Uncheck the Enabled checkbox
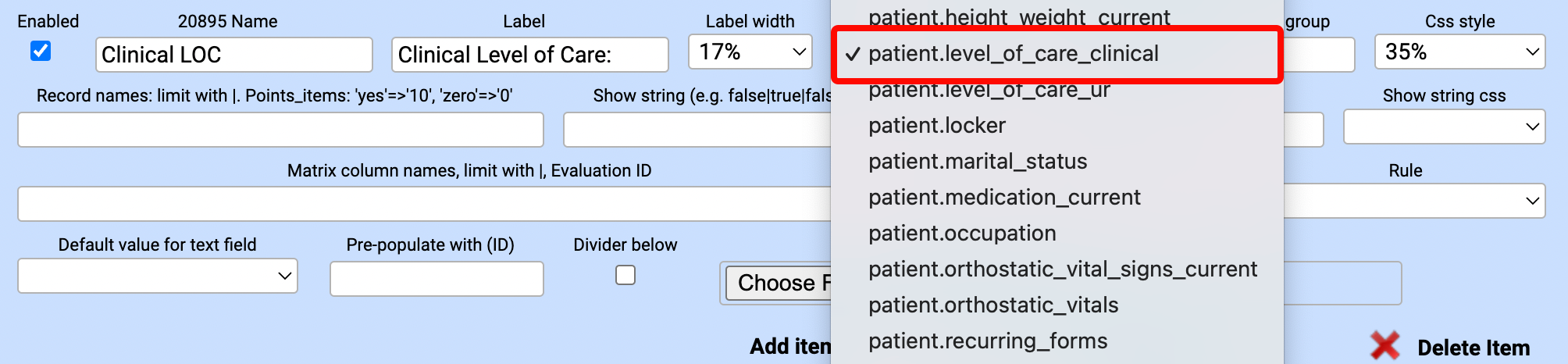1568x364 pixels. point(41,52)
